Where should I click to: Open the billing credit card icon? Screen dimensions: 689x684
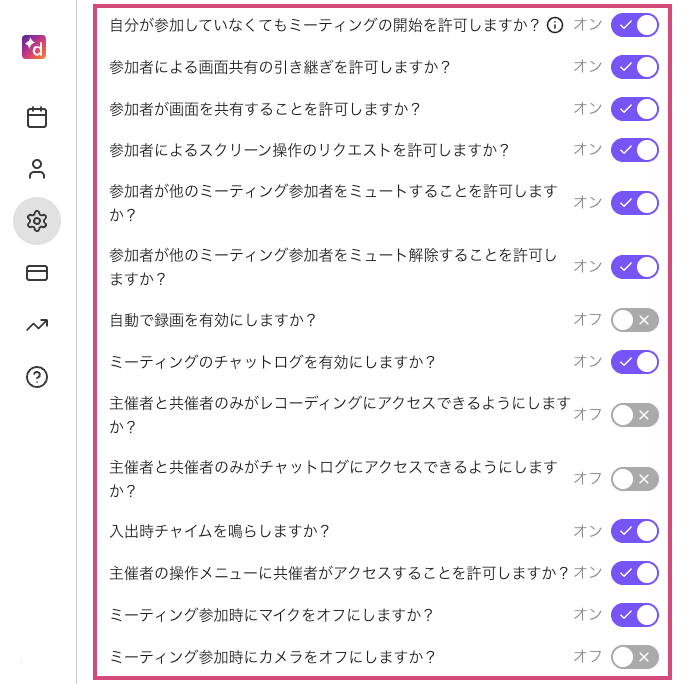click(37, 273)
